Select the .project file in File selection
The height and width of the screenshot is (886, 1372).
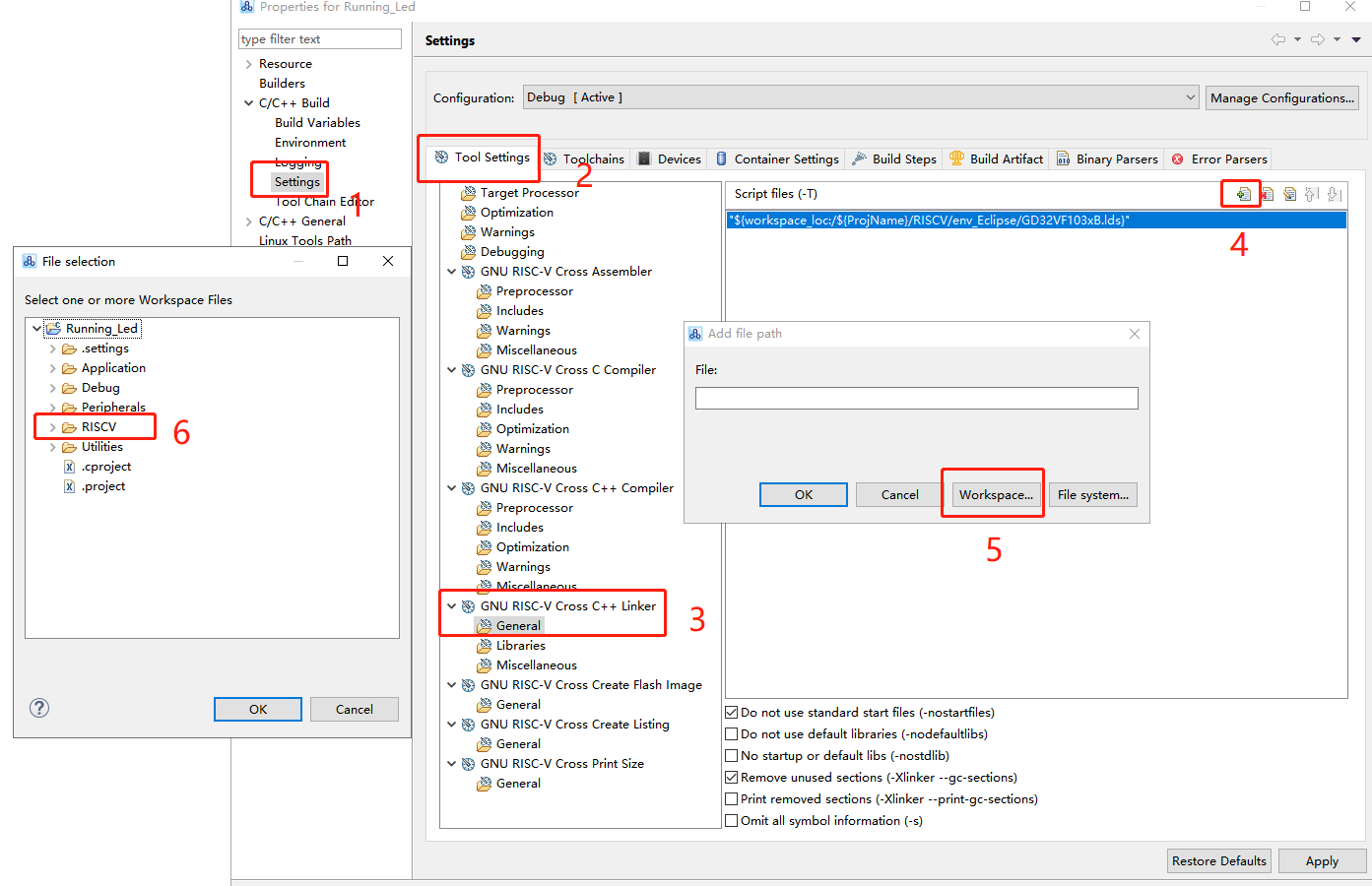point(103,486)
